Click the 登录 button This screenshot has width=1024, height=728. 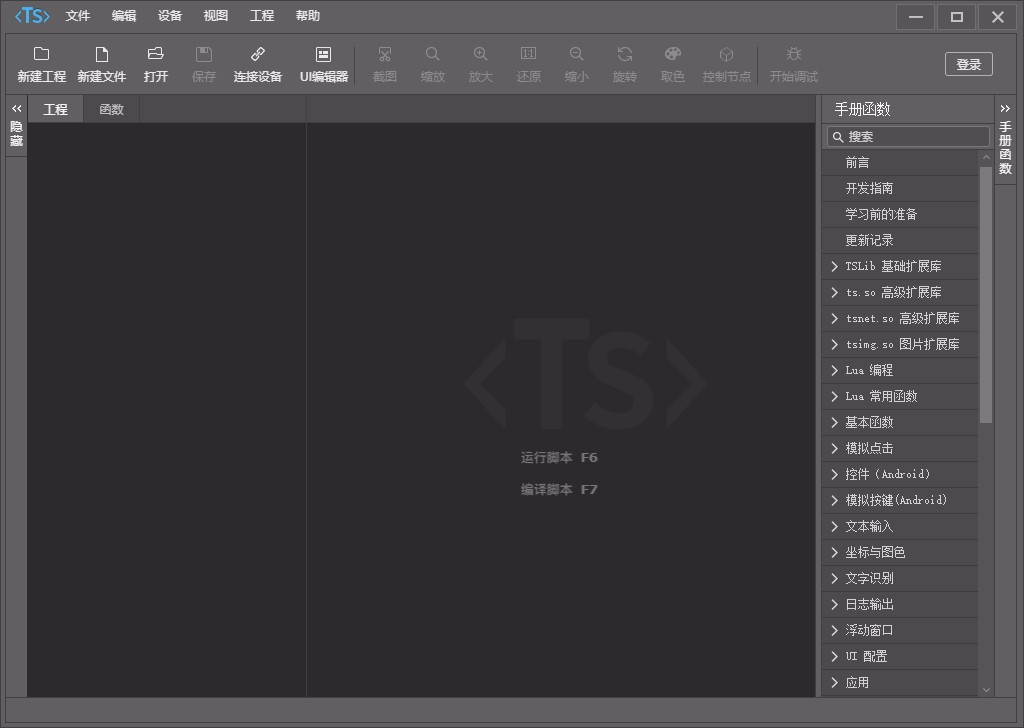click(966, 63)
